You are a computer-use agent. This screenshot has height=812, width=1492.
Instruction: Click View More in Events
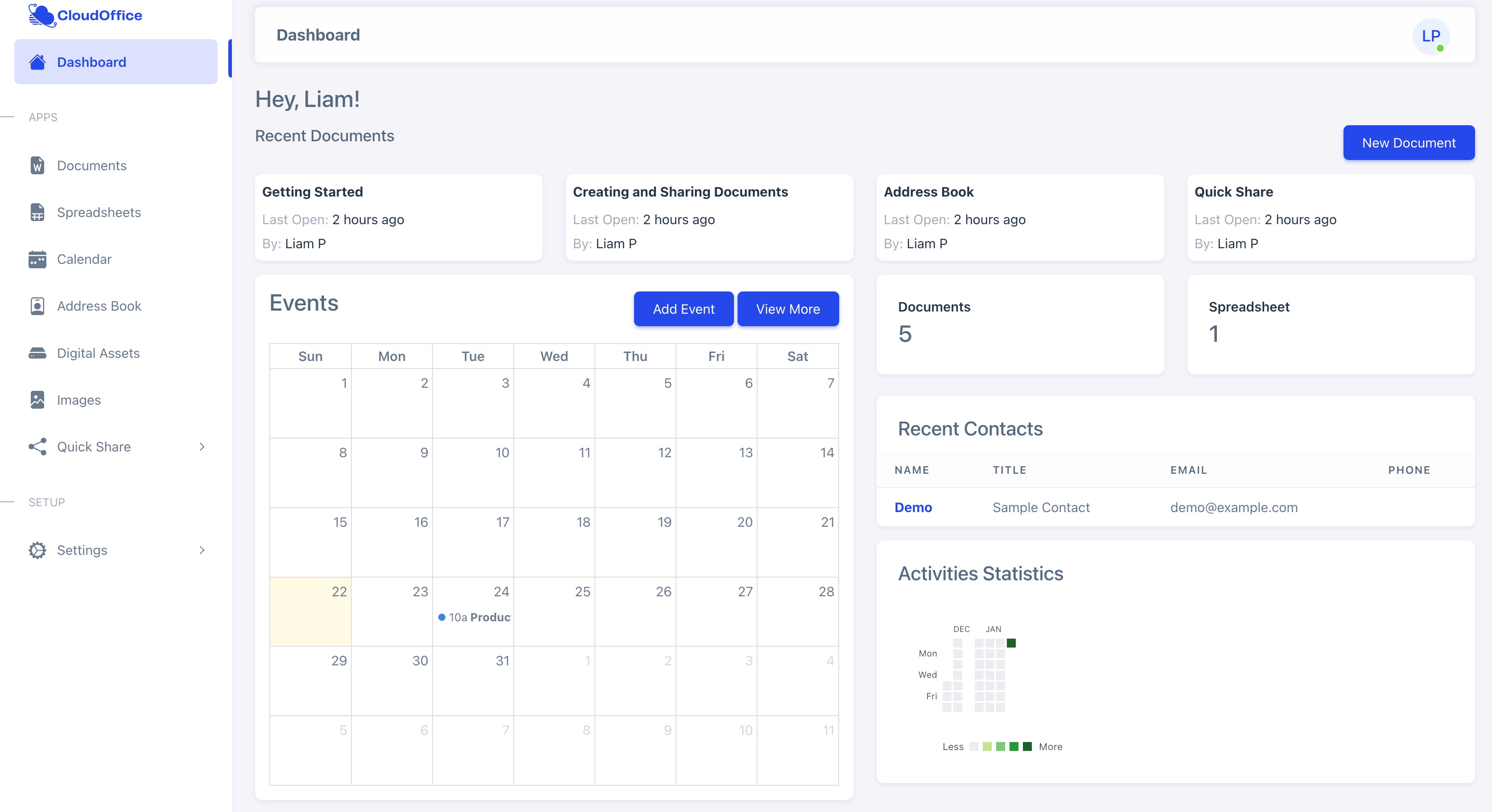(787, 309)
